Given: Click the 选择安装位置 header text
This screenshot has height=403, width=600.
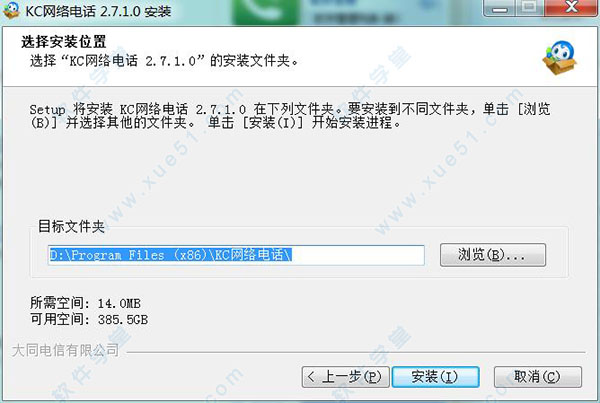Looking at the screenshot, I should coord(64,42).
